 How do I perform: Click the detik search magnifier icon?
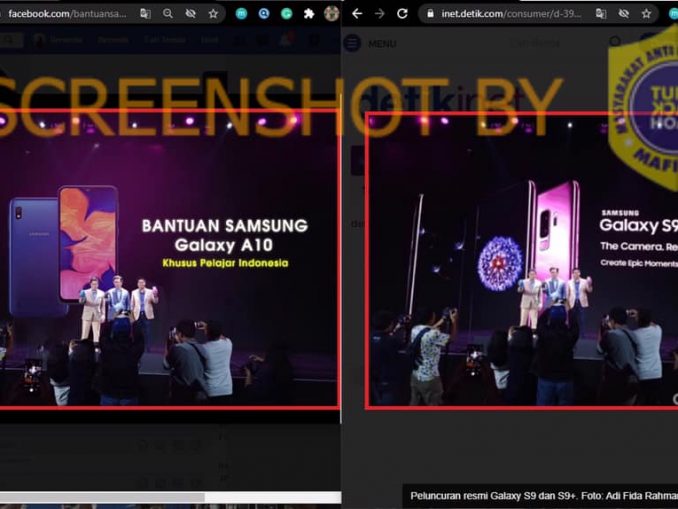tap(615, 42)
